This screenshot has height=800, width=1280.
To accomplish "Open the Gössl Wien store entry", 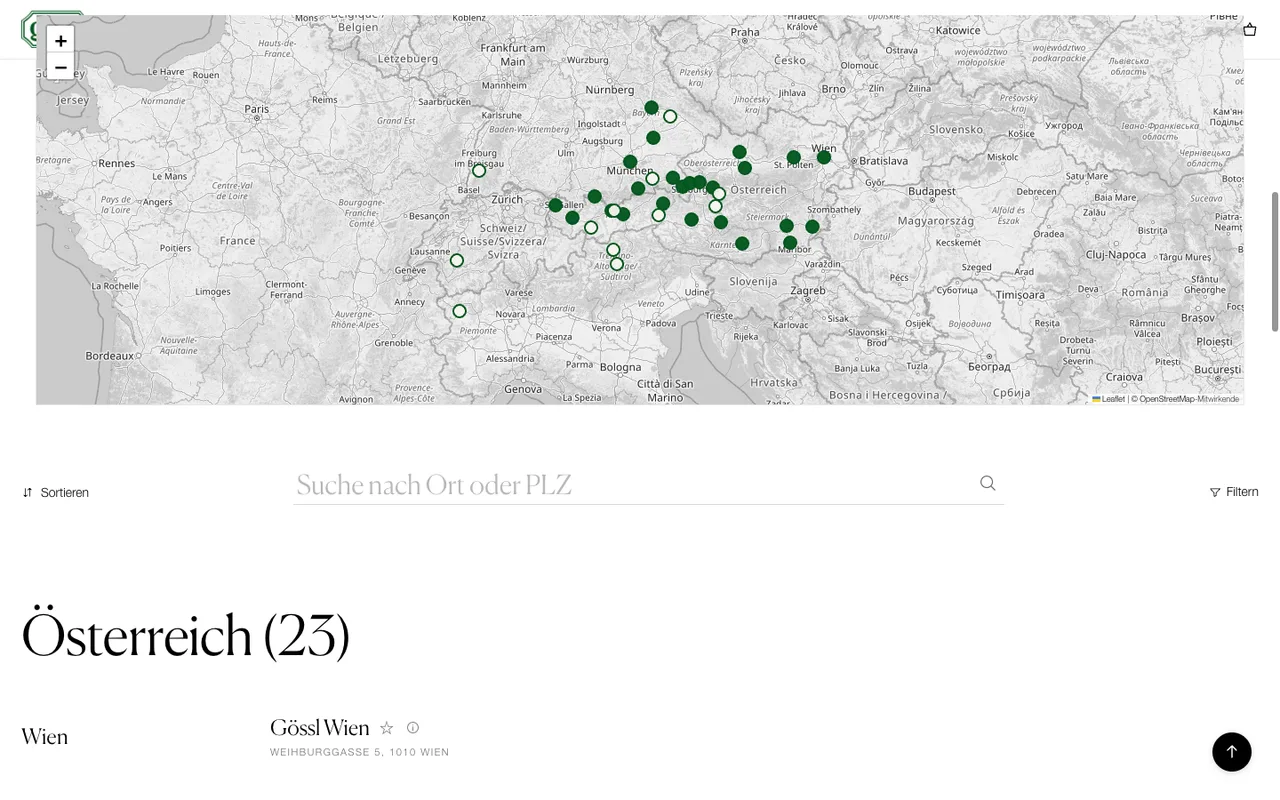I will pyautogui.click(x=320, y=728).
